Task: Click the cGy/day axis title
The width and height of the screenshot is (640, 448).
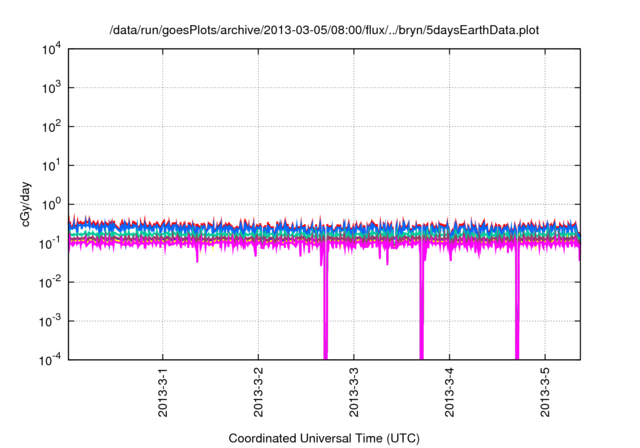Action: coord(25,204)
